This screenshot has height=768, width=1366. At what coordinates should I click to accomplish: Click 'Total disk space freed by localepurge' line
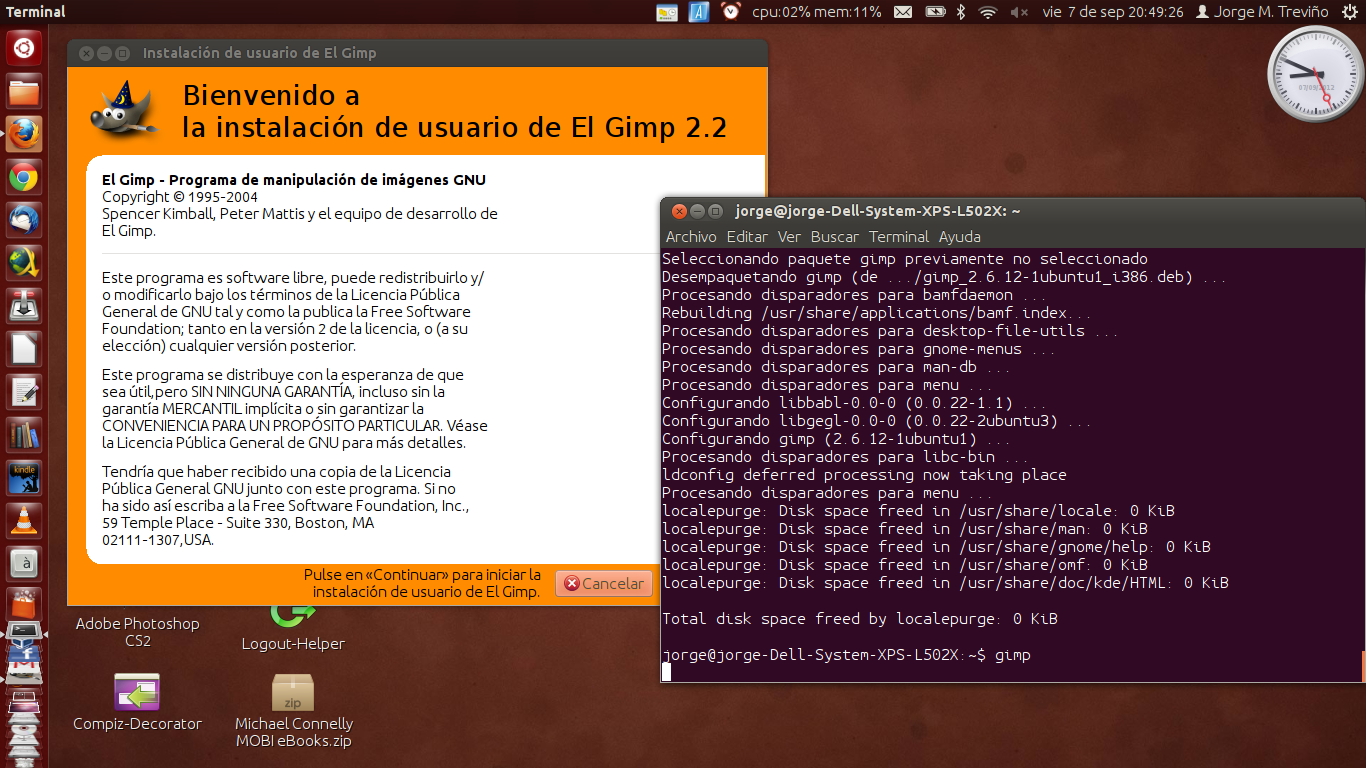point(860,619)
